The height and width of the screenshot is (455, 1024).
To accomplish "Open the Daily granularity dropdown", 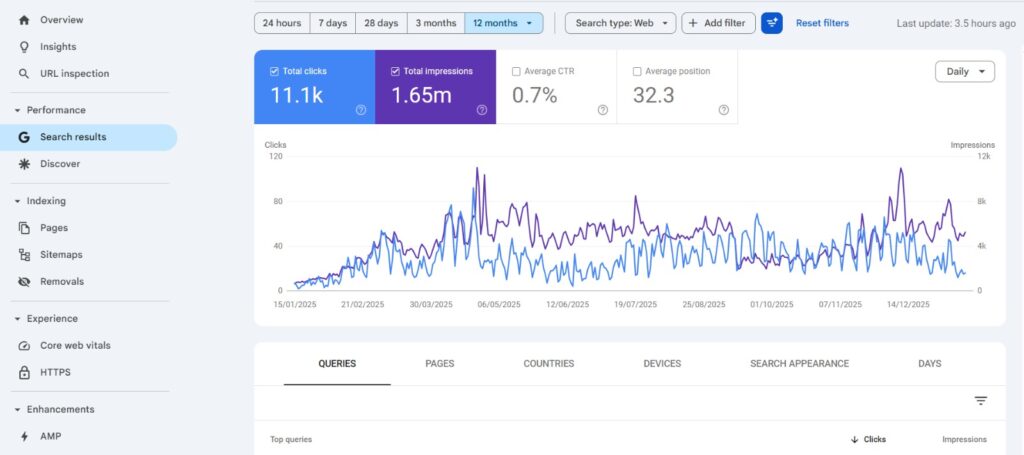I will click(965, 72).
